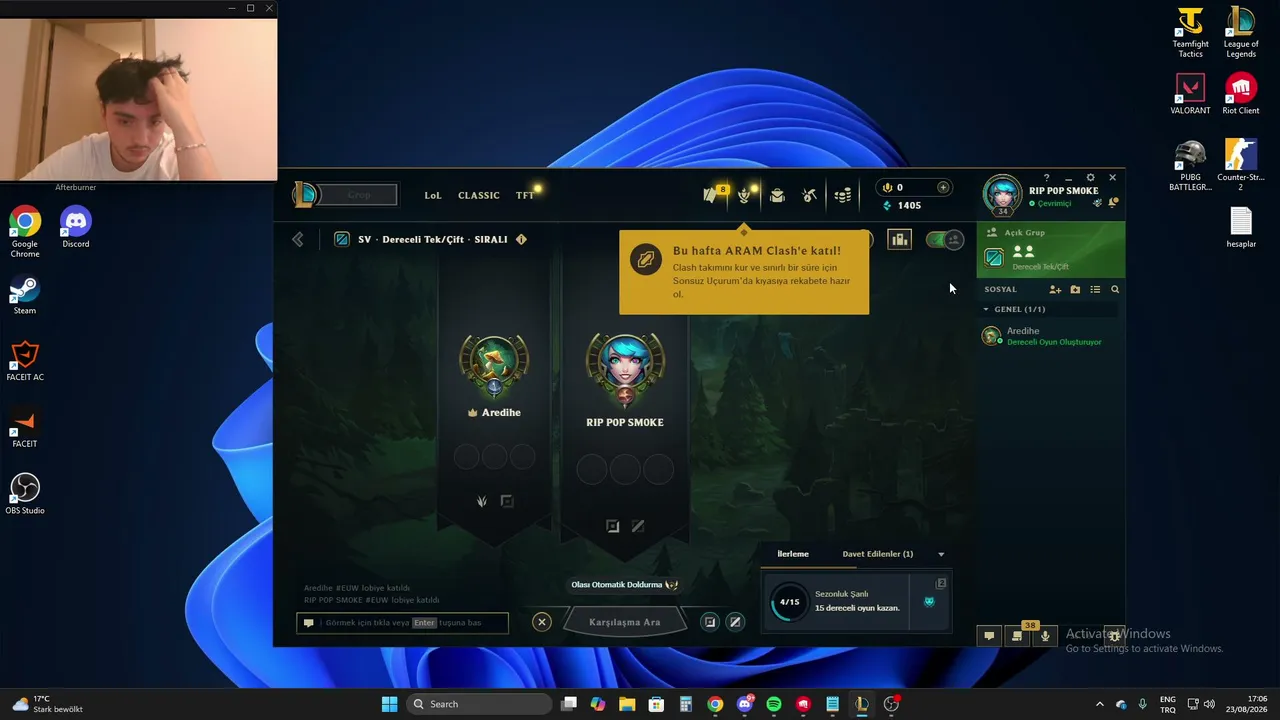Image resolution: width=1280 pixels, height=720 pixels.
Task: Open the store coins icon
Action: (x=843, y=195)
